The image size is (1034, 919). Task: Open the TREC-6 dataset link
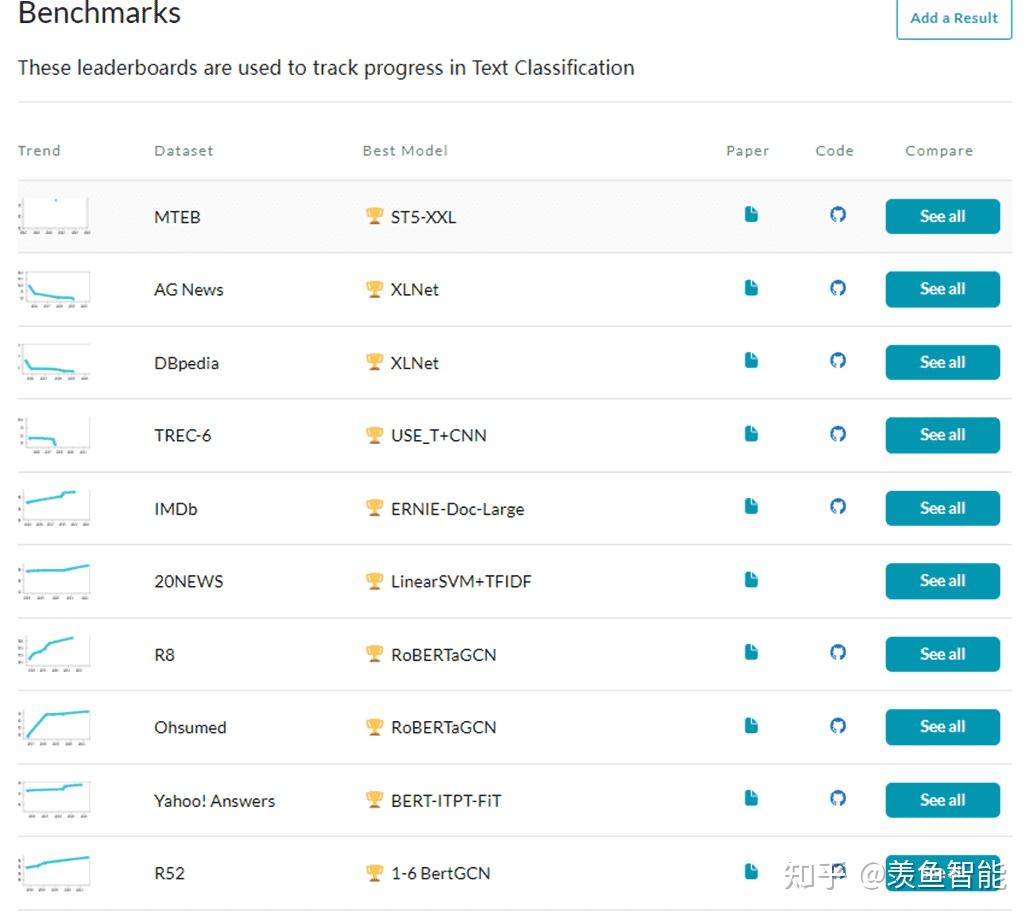(182, 436)
